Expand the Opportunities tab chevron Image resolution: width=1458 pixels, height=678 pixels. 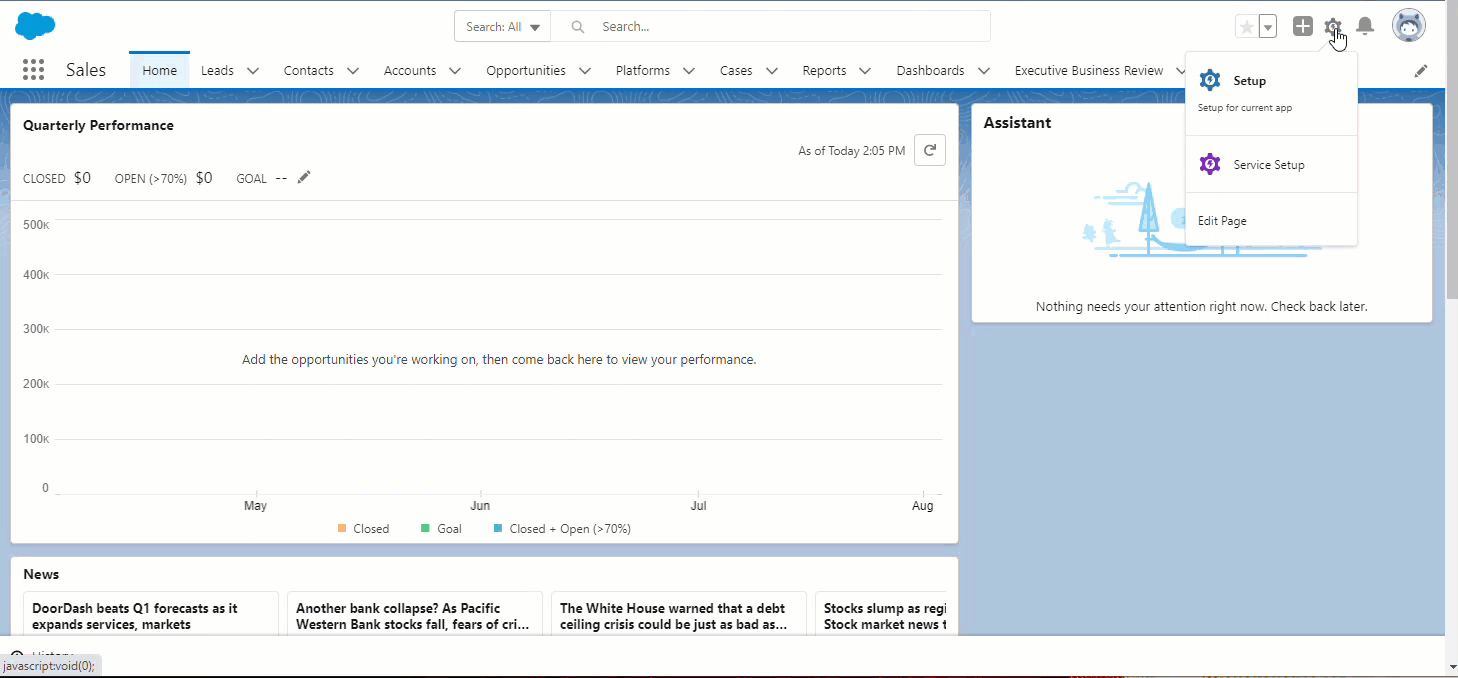[x=585, y=71]
